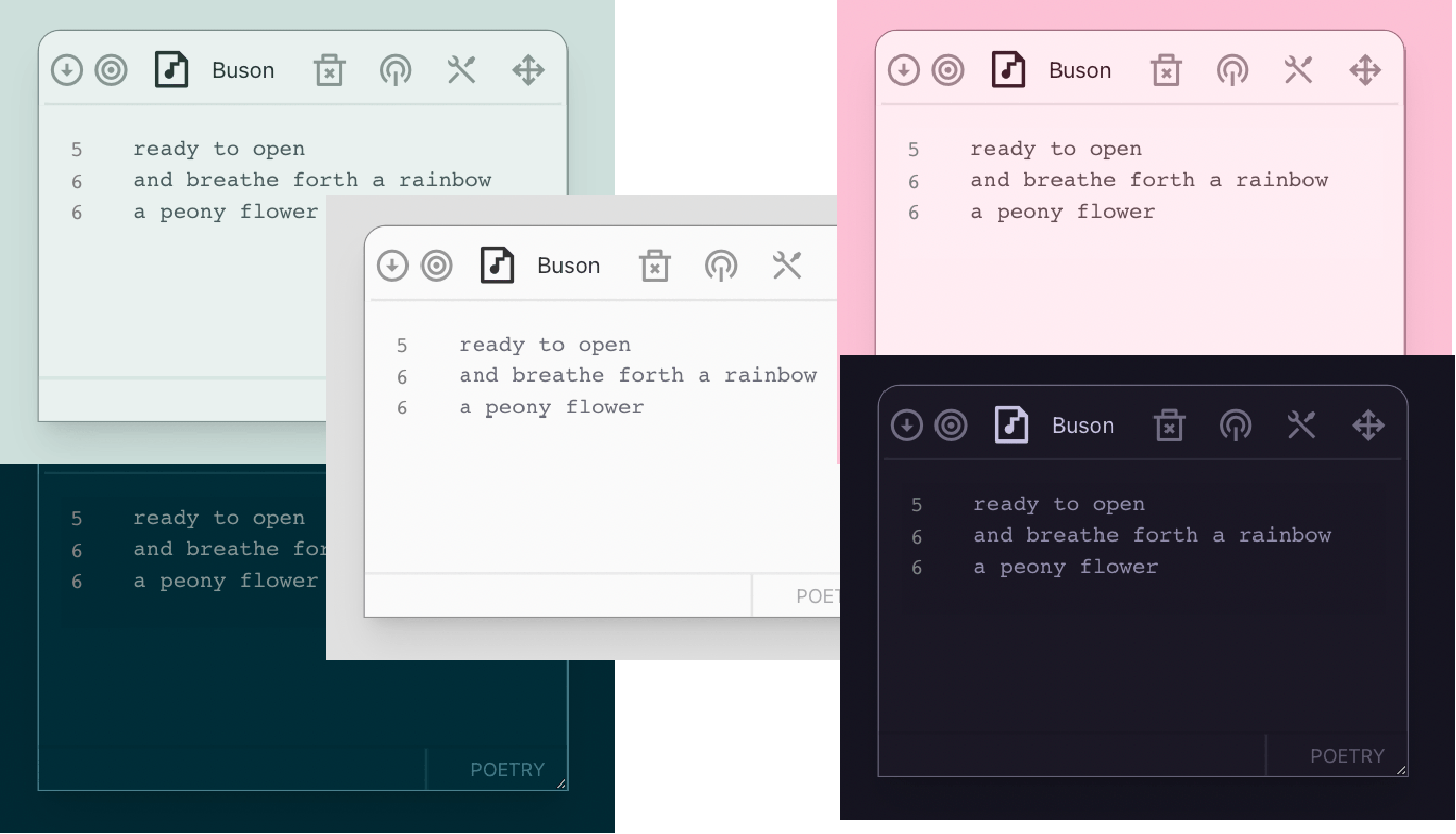
Task: Click delete bin icon in mint panel
Action: [329, 70]
